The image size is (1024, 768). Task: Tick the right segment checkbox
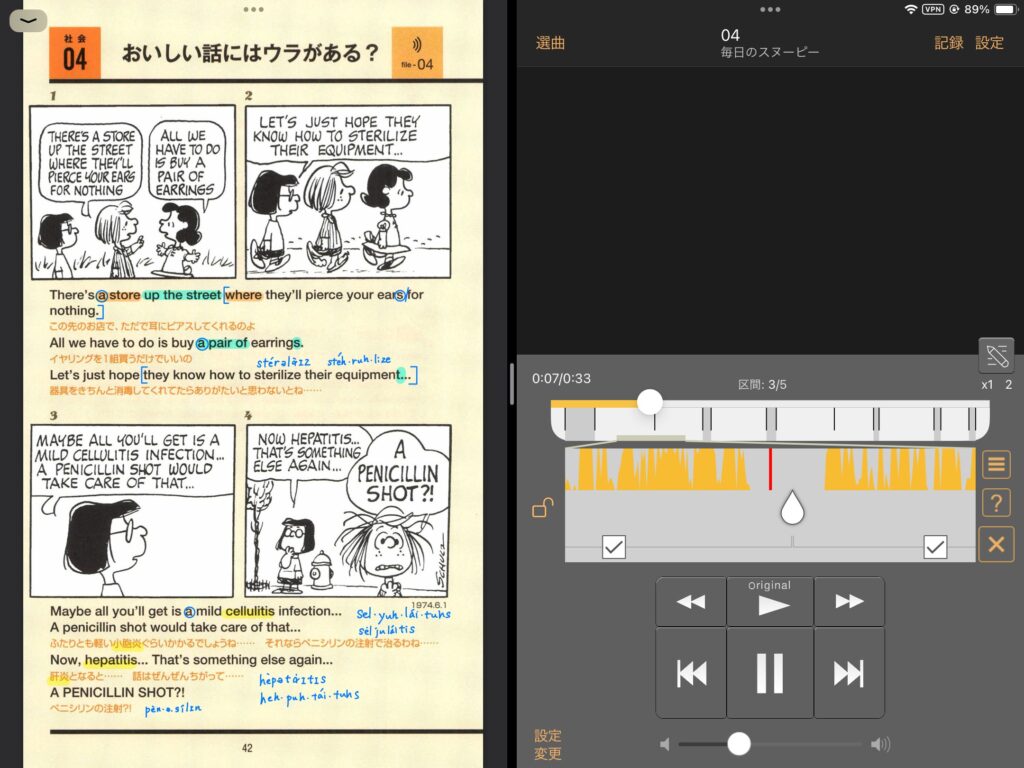935,547
